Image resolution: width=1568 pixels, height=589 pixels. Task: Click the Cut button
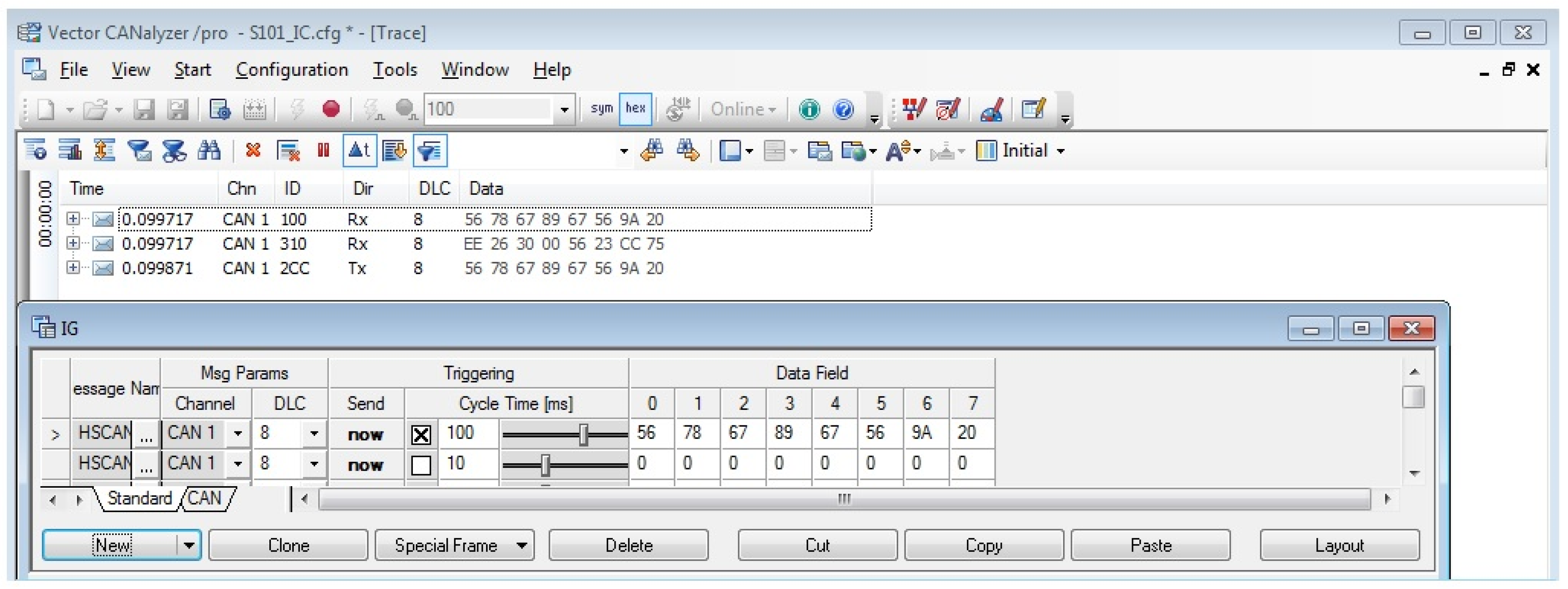tap(817, 545)
